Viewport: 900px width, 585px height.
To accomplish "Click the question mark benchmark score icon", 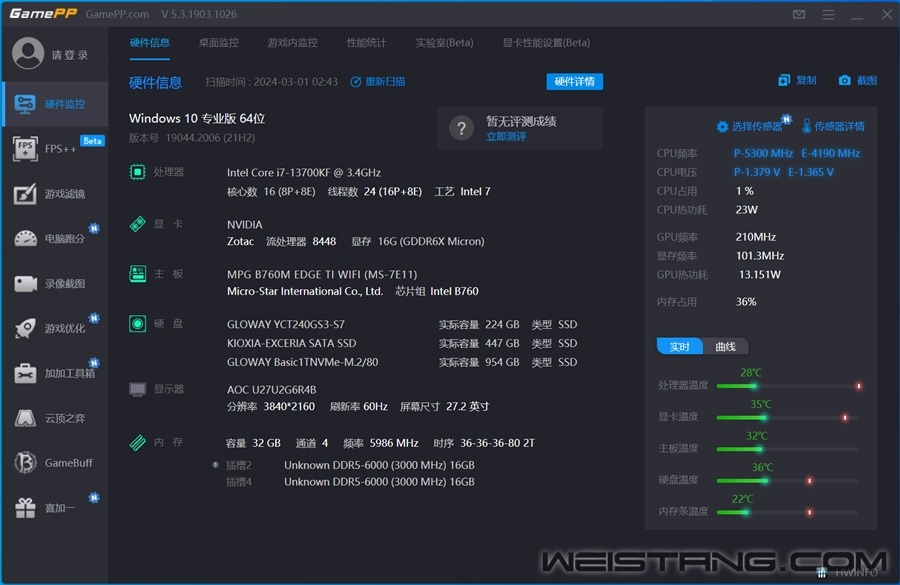I will point(461,128).
